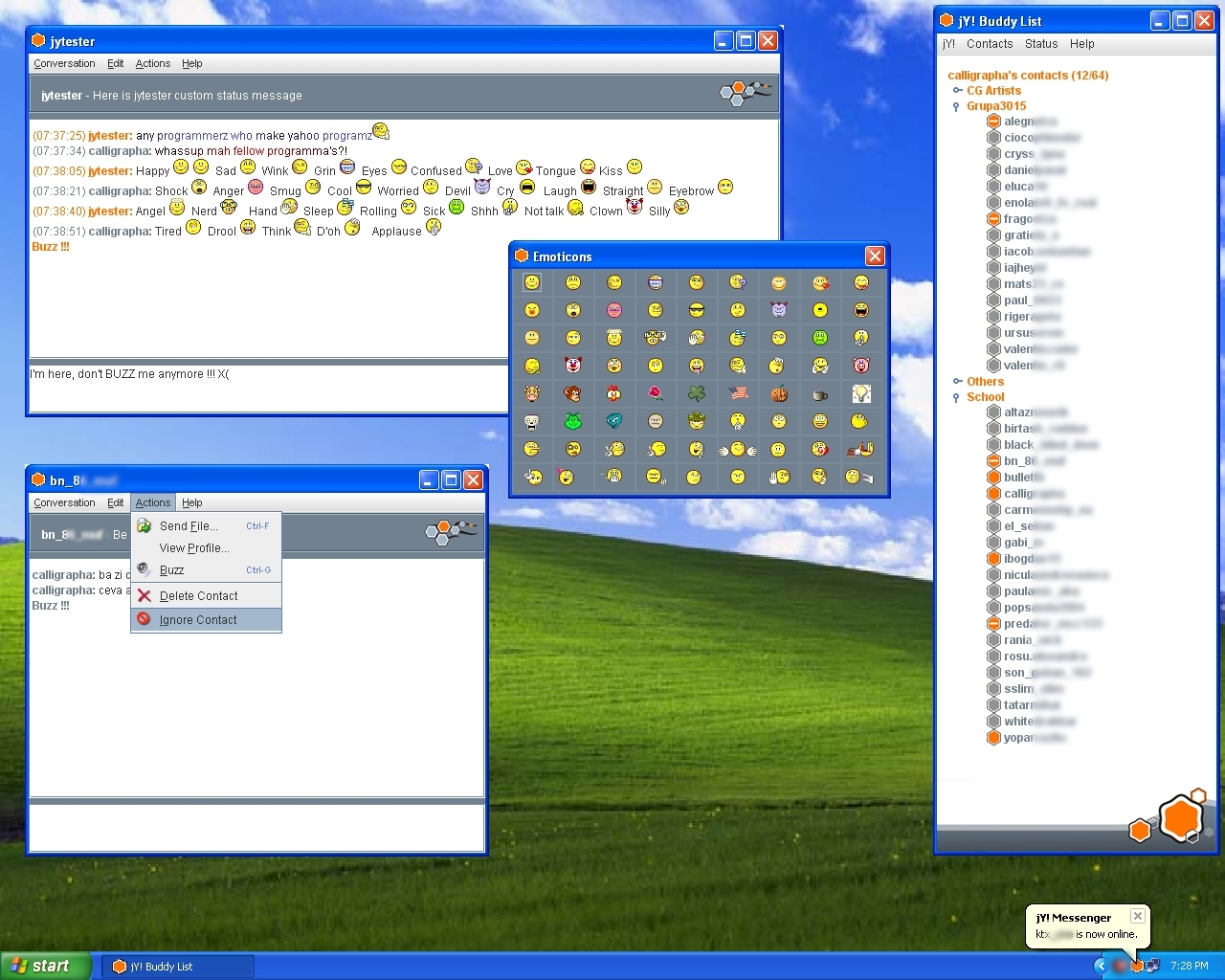Screen dimensions: 1225x980
Task: Select the red rose emoticon
Action: tap(656, 393)
